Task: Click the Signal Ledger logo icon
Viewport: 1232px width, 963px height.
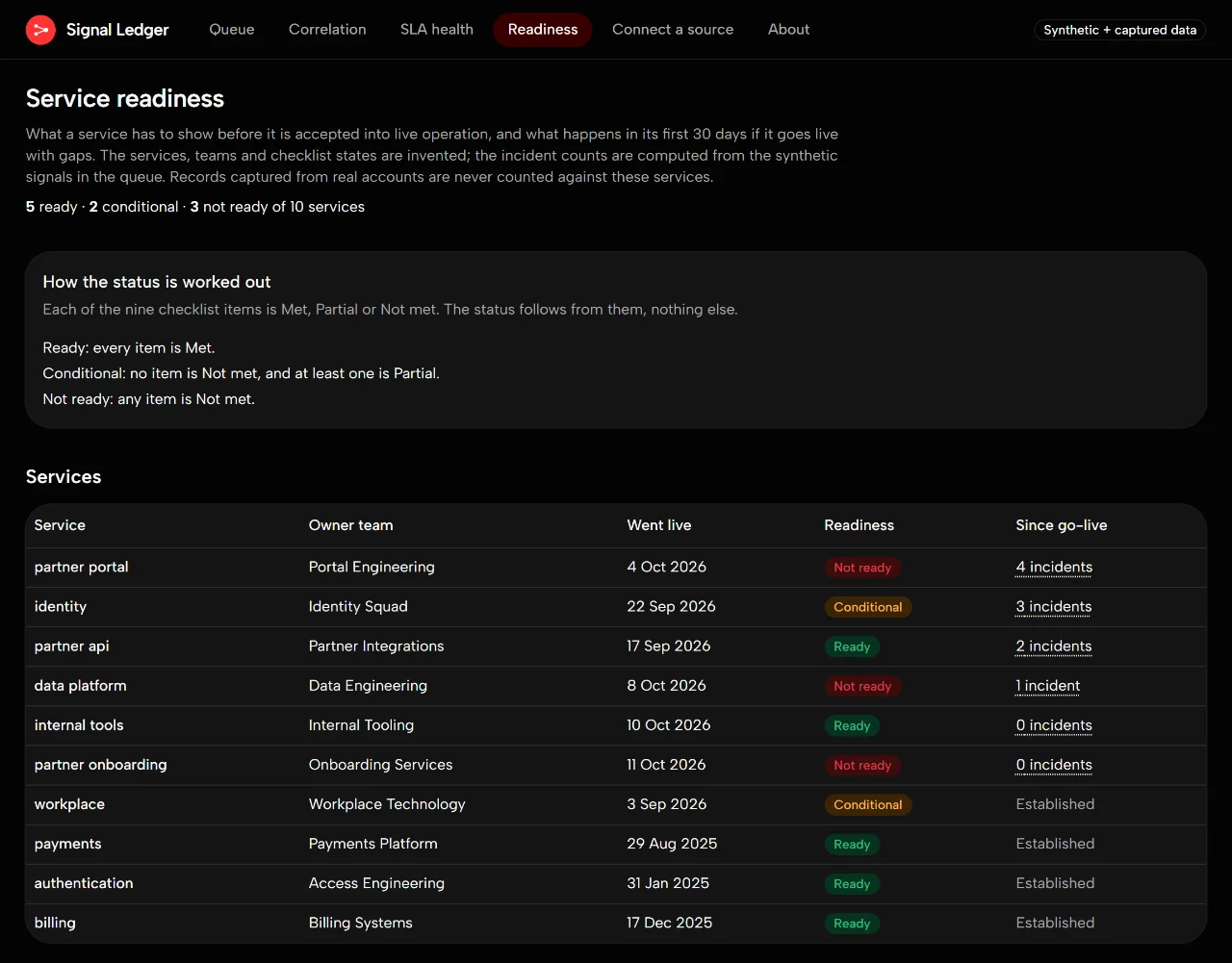Action: (40, 30)
